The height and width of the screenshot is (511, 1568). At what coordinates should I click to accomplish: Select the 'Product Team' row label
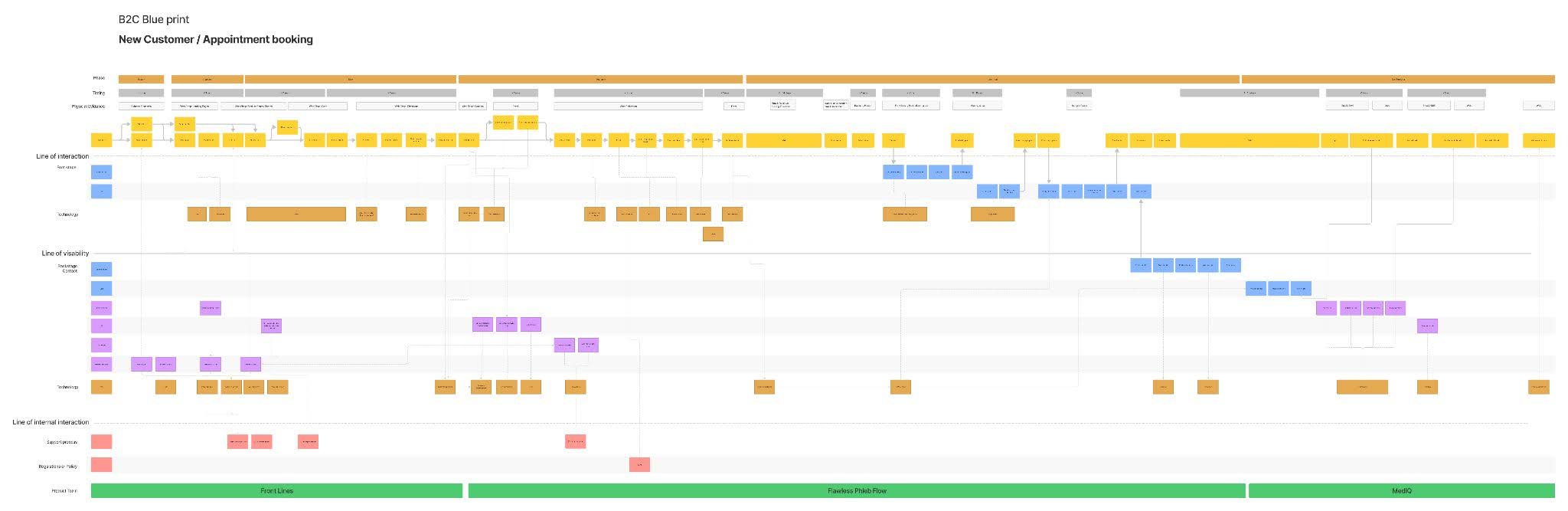(64, 491)
